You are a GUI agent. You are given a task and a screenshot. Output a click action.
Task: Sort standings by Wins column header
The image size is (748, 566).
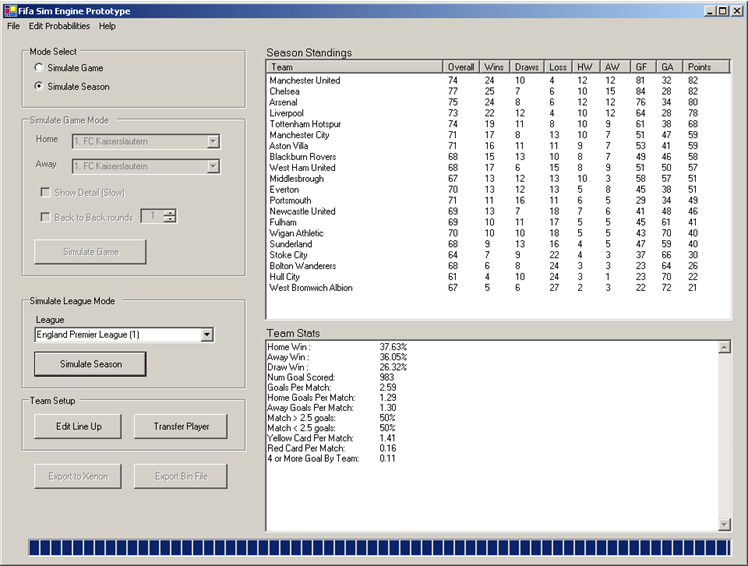494,67
